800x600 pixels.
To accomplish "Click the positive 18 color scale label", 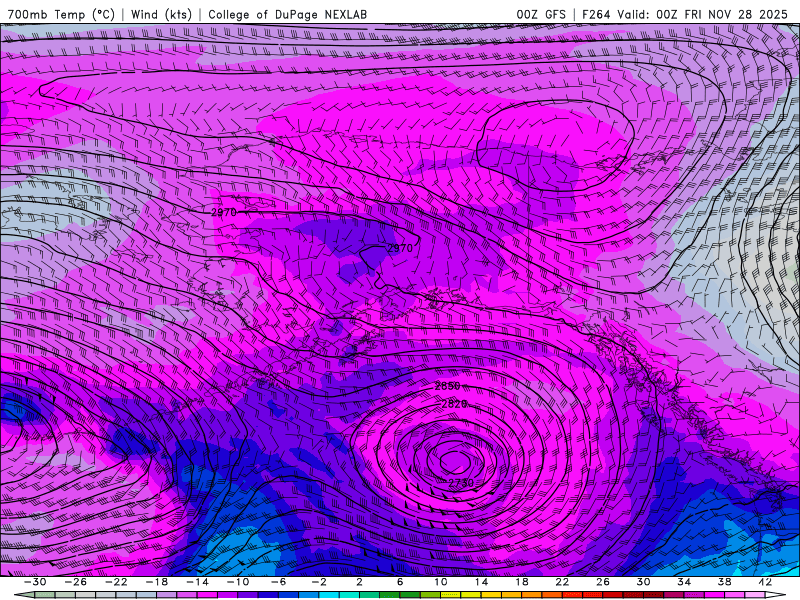I will click(521, 582).
